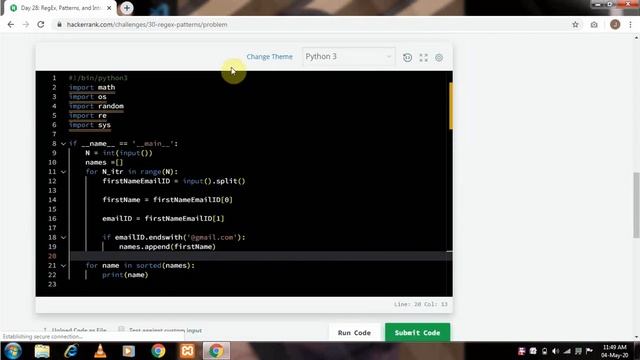Click 'print(name)' on line 22
The image size is (640, 360).
[x=125, y=275]
